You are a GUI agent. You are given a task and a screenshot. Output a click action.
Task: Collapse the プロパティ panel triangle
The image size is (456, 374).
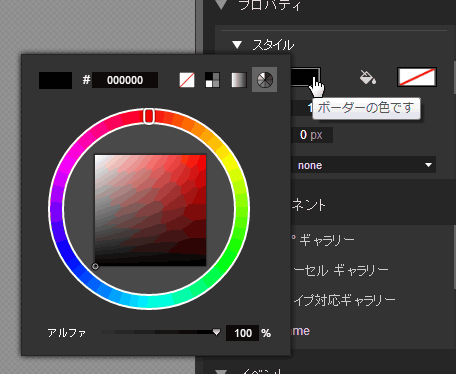click(x=221, y=4)
